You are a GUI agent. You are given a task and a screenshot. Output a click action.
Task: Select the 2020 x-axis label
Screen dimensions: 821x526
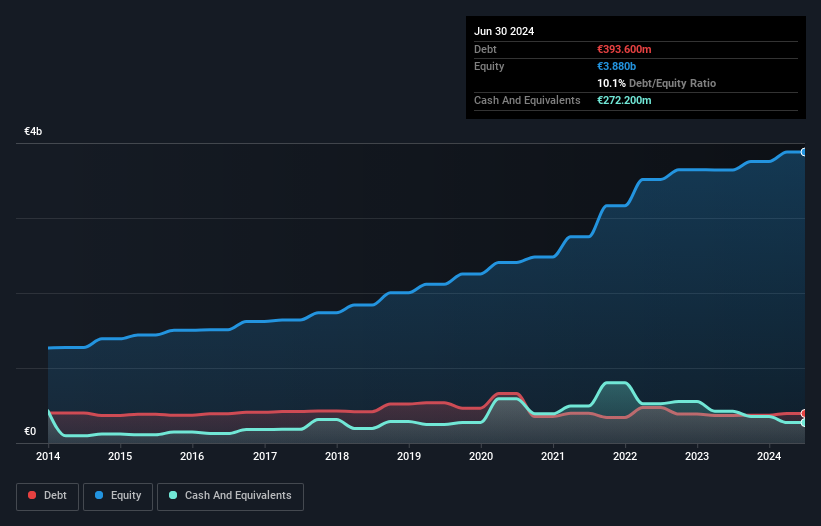[x=481, y=456]
